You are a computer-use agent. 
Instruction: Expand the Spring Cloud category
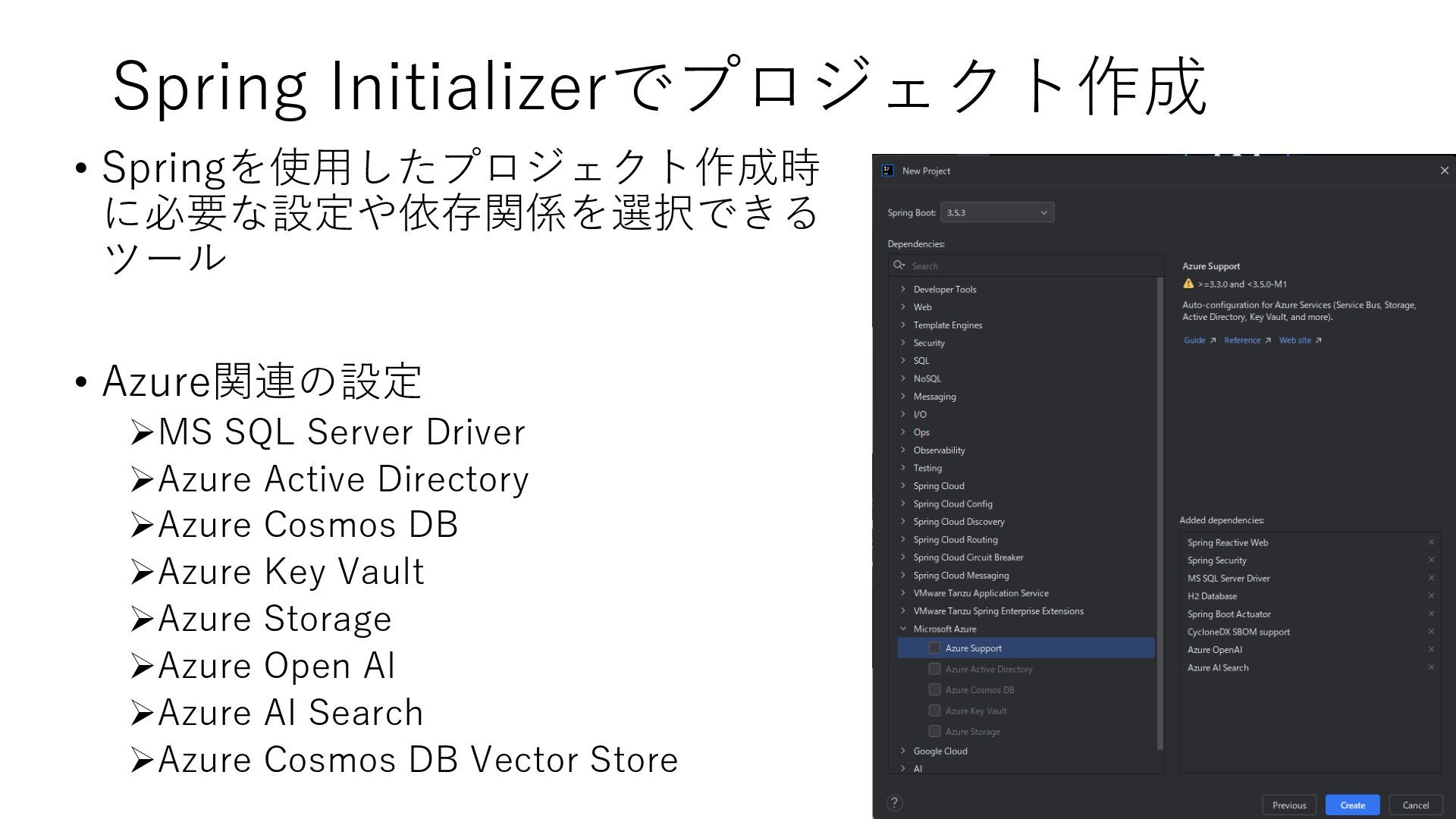902,485
